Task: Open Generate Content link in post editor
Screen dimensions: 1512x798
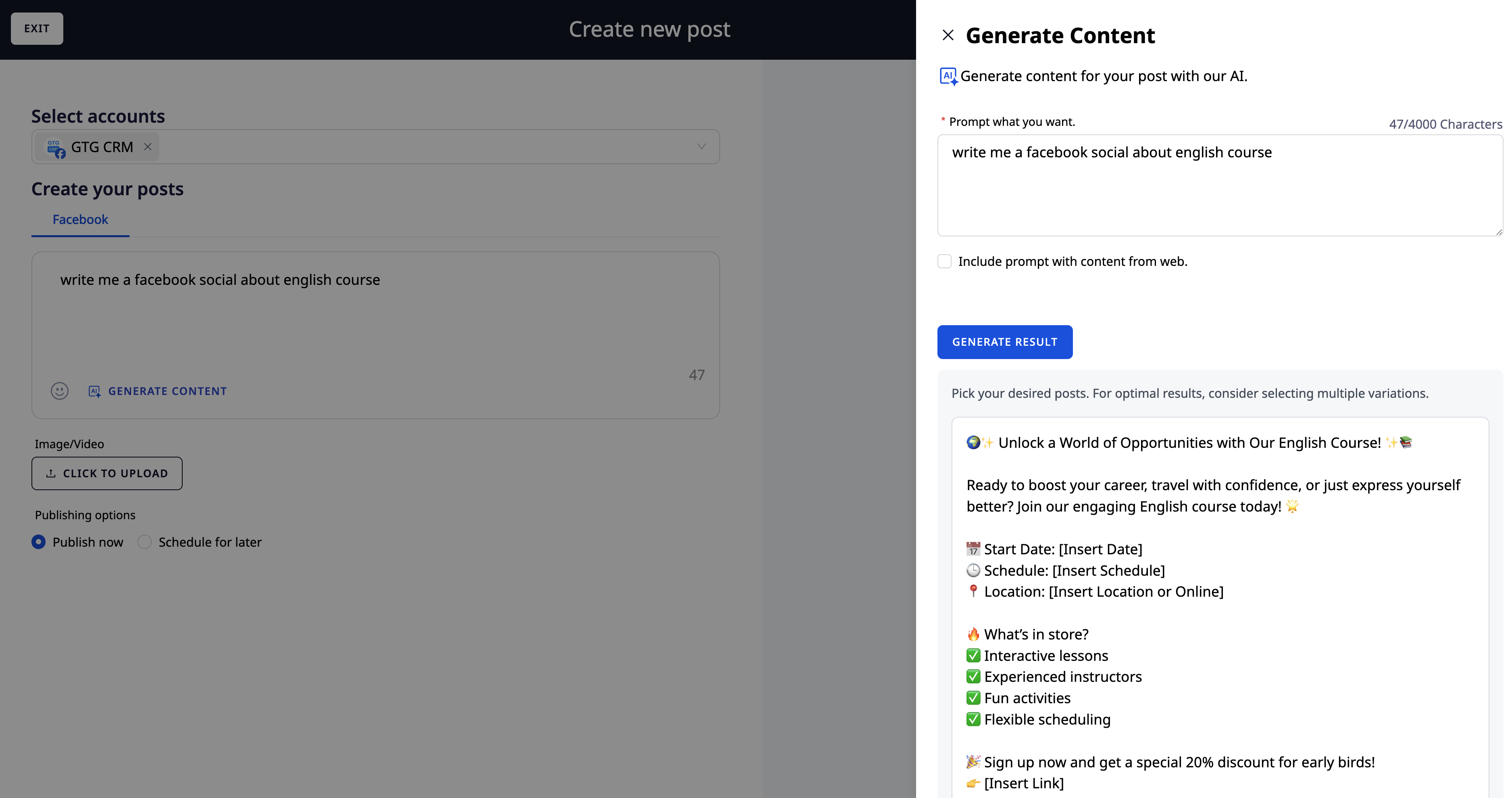Action: 167,391
